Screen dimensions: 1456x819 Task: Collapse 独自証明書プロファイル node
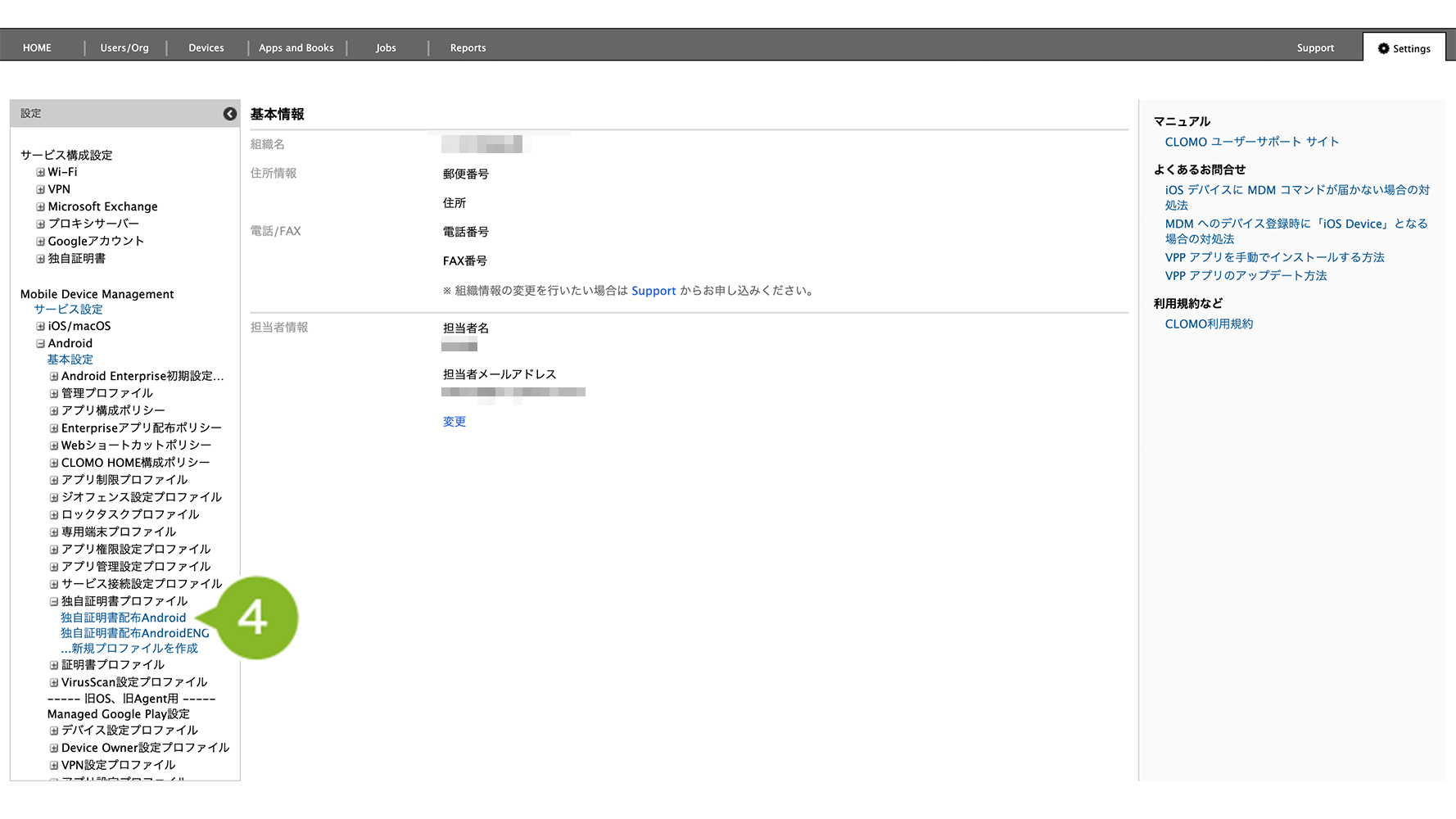point(54,602)
